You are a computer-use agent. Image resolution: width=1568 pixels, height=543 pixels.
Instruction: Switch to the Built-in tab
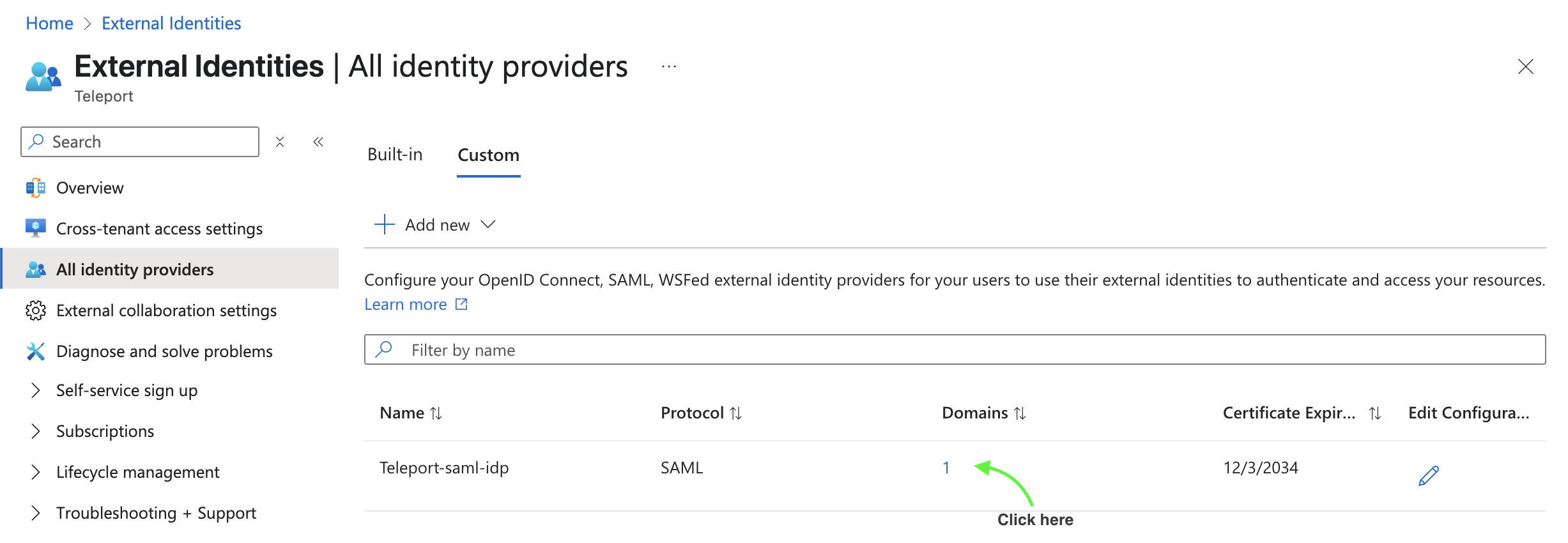tap(395, 154)
